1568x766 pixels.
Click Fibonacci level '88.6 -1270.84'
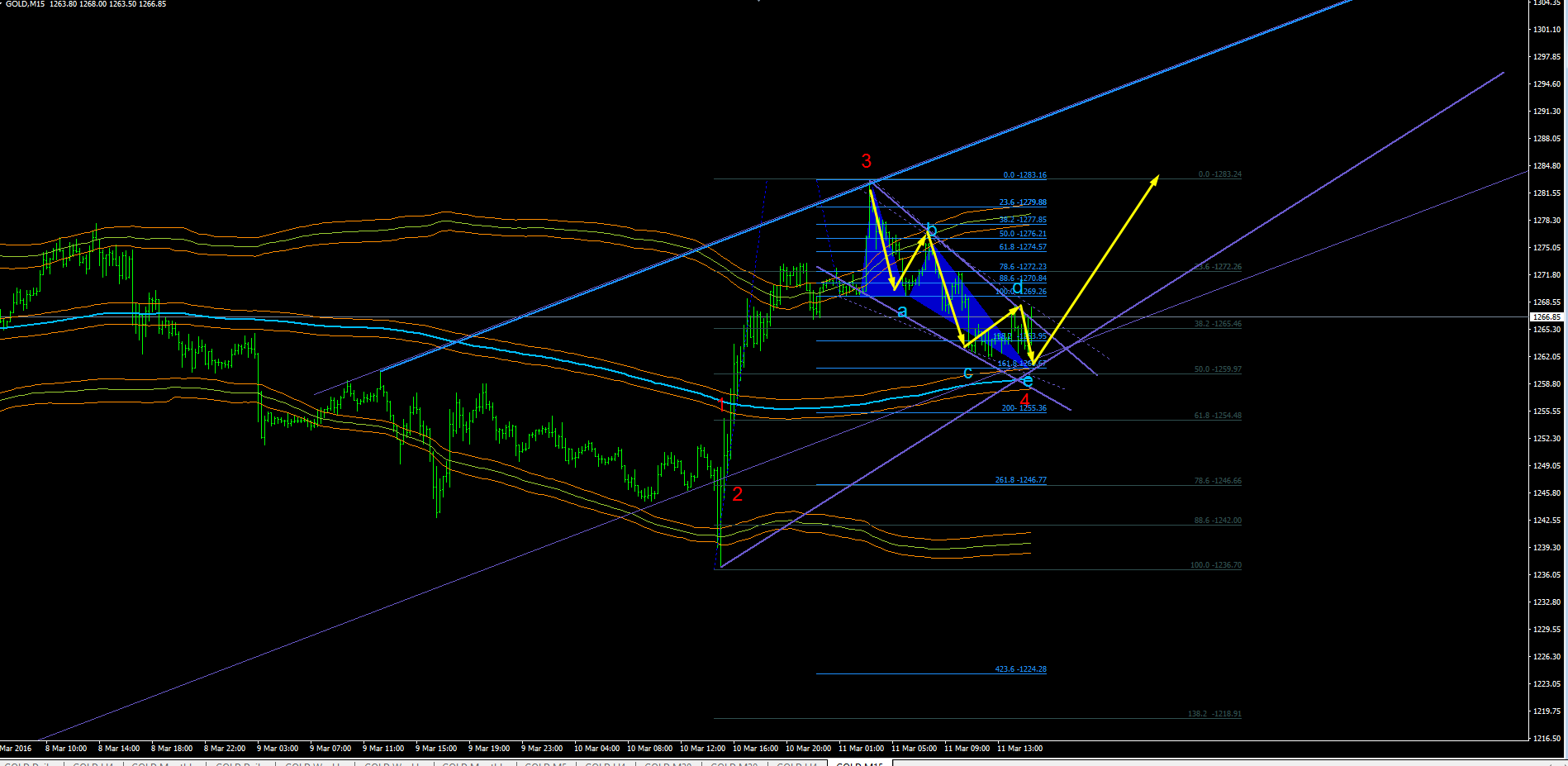pyautogui.click(x=1023, y=278)
